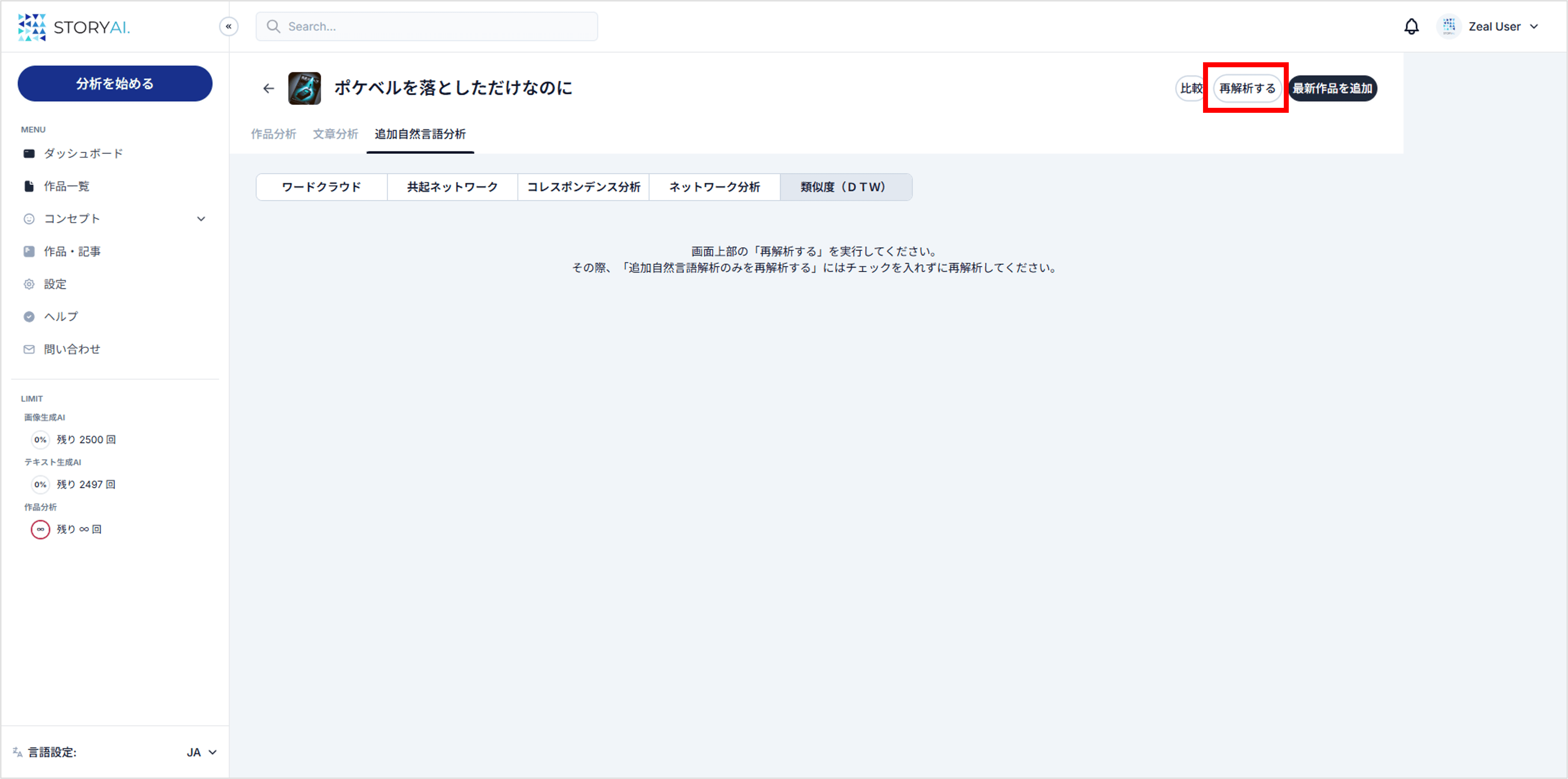Select the ネットワーク分析 sub-tab
This screenshot has width=1568, height=779.
(715, 187)
